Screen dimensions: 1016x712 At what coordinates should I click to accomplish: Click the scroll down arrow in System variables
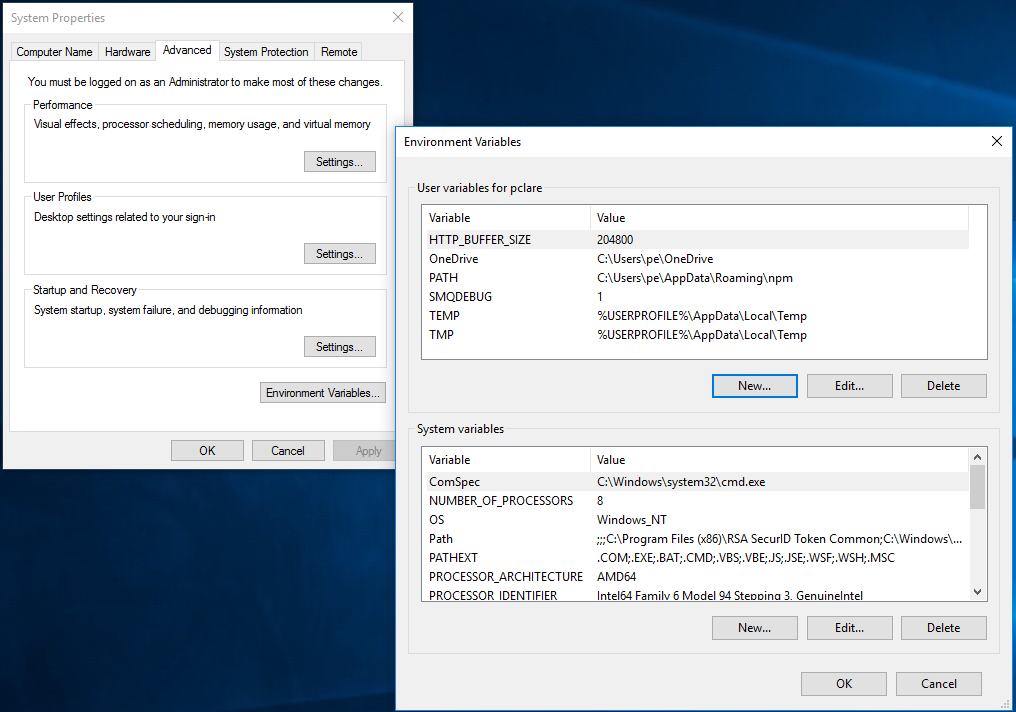[x=977, y=591]
